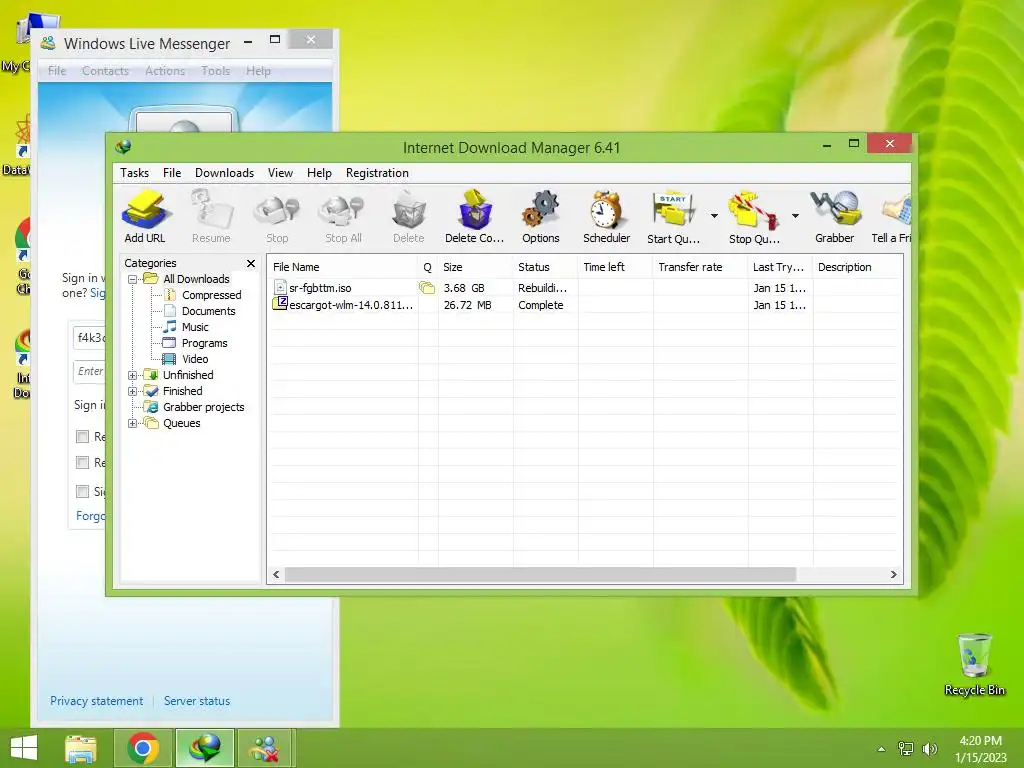Select the Music category

(195, 327)
